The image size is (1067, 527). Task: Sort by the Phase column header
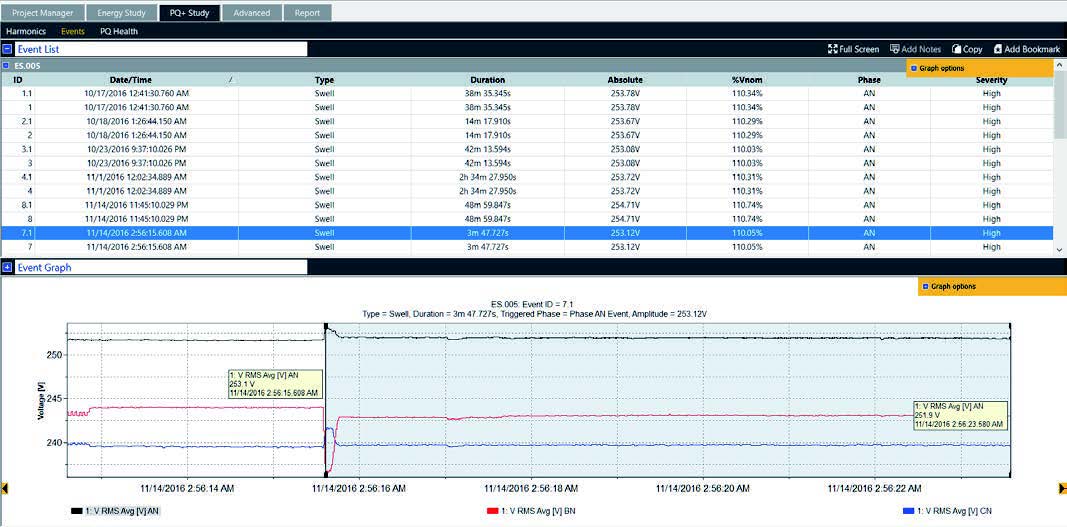coord(869,80)
